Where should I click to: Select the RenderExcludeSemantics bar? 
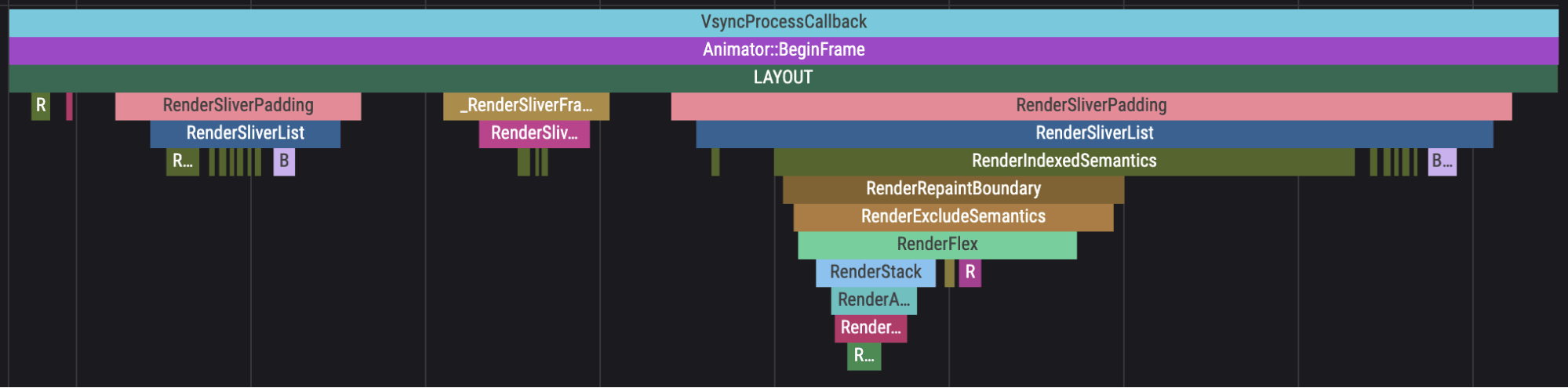[x=952, y=217]
